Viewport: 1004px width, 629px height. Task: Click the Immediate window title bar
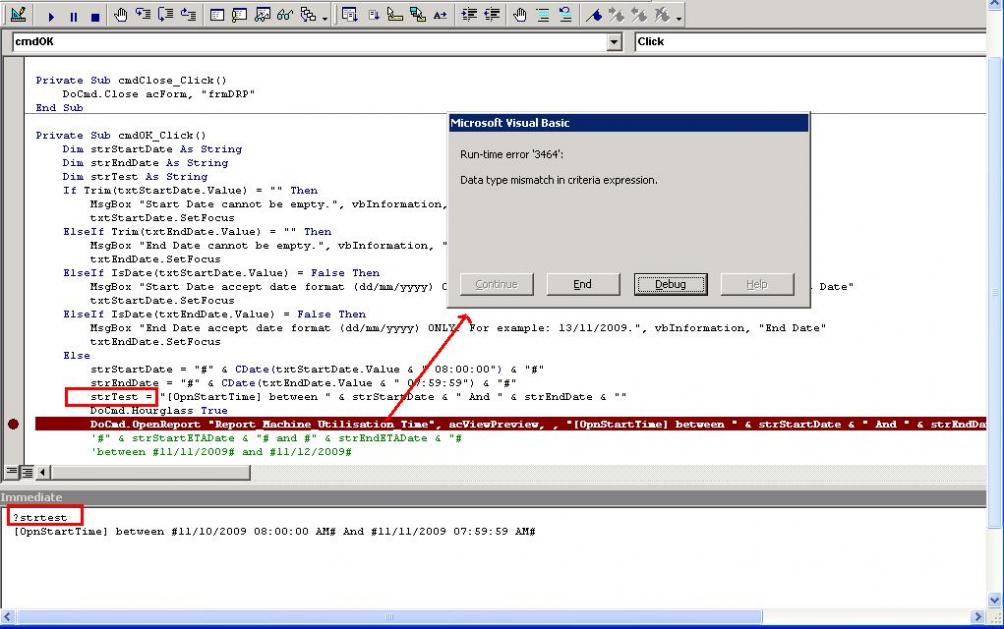pyautogui.click(x=493, y=498)
